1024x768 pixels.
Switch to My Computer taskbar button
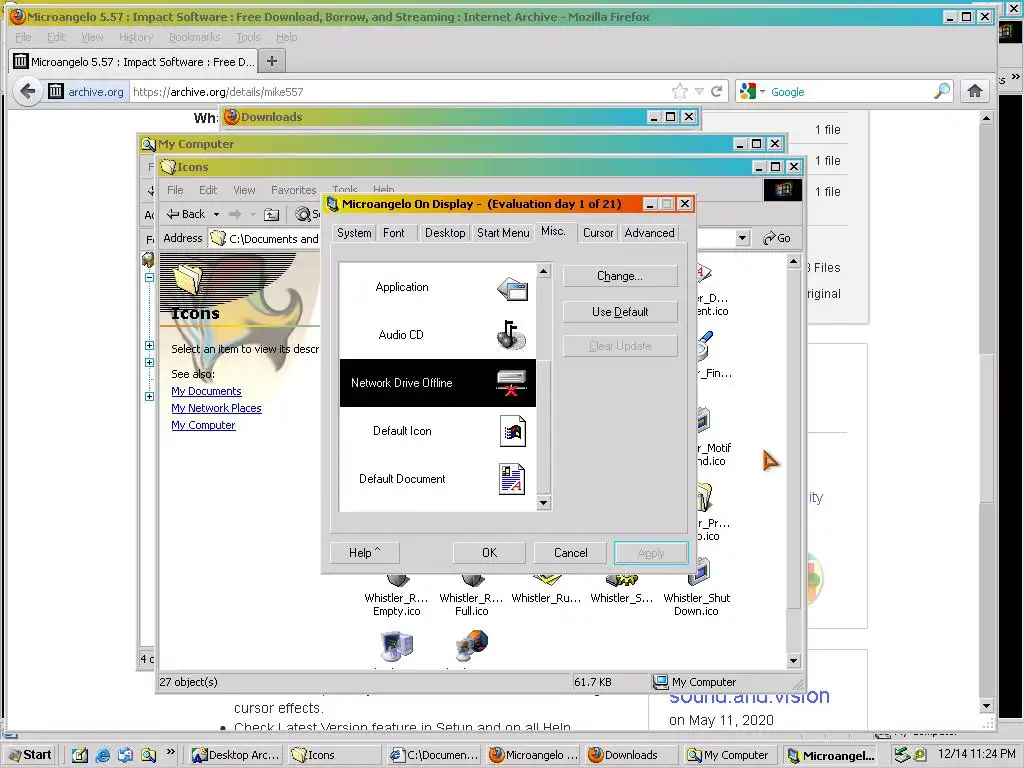click(729, 755)
